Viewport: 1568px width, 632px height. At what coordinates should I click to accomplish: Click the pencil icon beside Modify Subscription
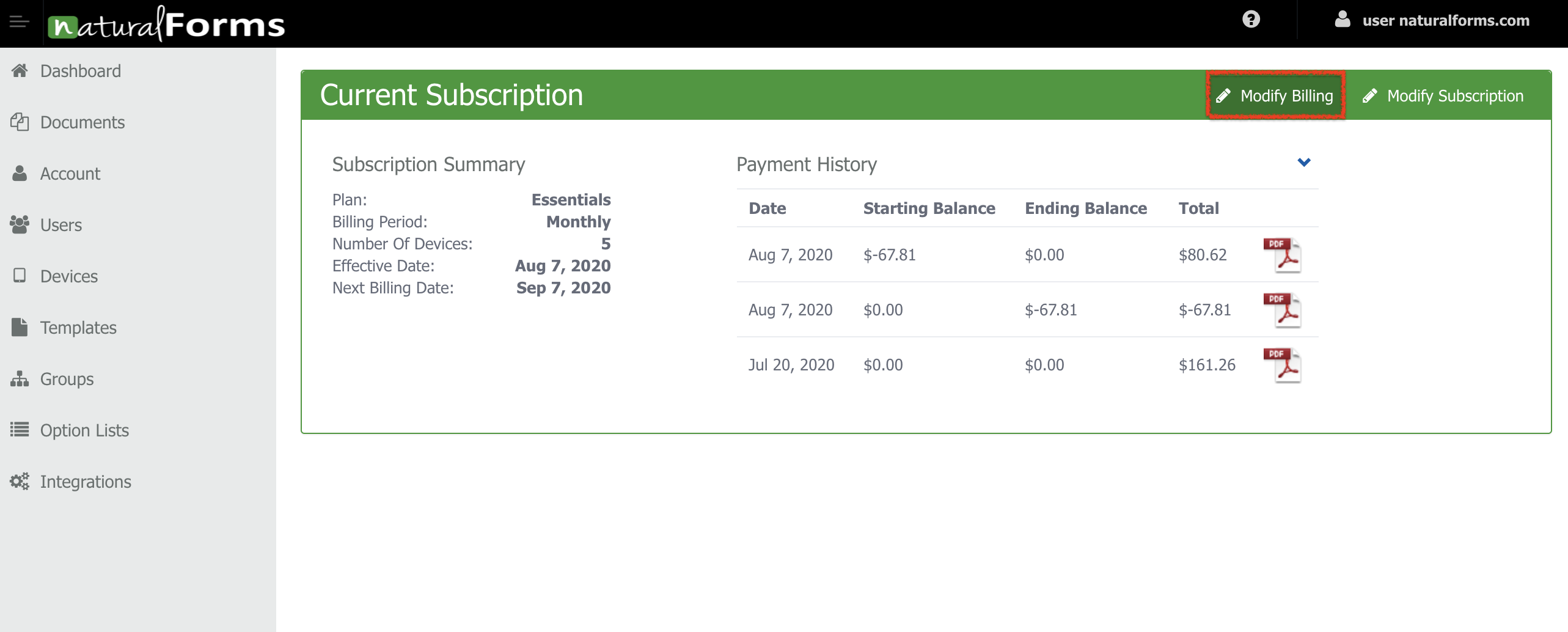pyautogui.click(x=1370, y=96)
